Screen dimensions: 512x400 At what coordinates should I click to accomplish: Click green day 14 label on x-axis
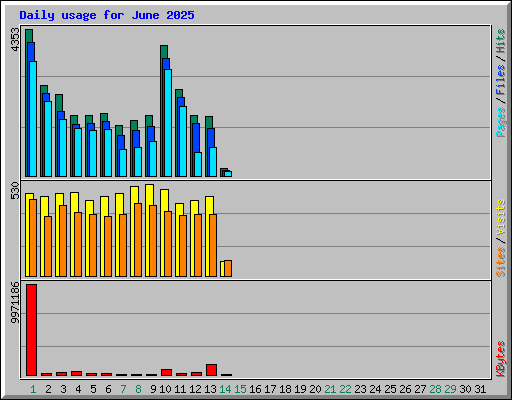pyautogui.click(x=225, y=389)
